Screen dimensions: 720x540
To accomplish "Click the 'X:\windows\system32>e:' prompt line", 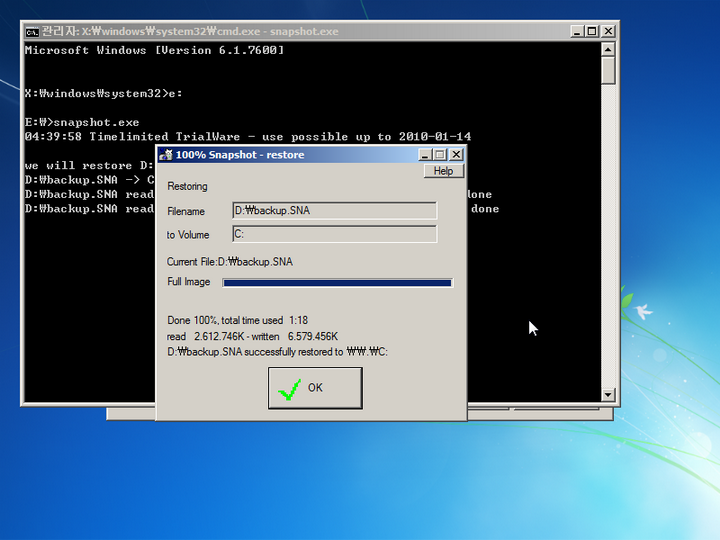I will point(103,93).
